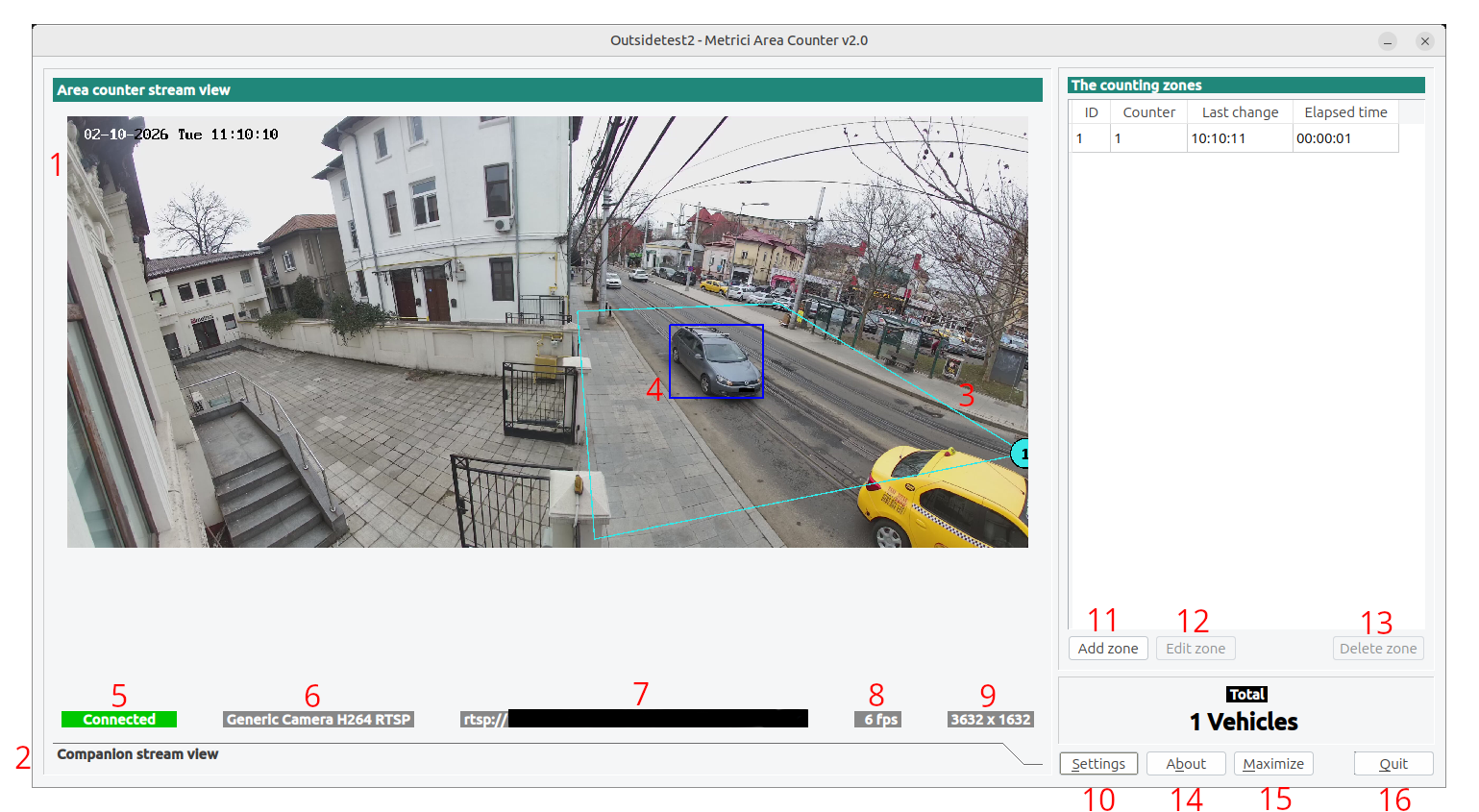The height and width of the screenshot is (812, 1479).
Task: Open the About window
Action: pyautogui.click(x=1186, y=764)
